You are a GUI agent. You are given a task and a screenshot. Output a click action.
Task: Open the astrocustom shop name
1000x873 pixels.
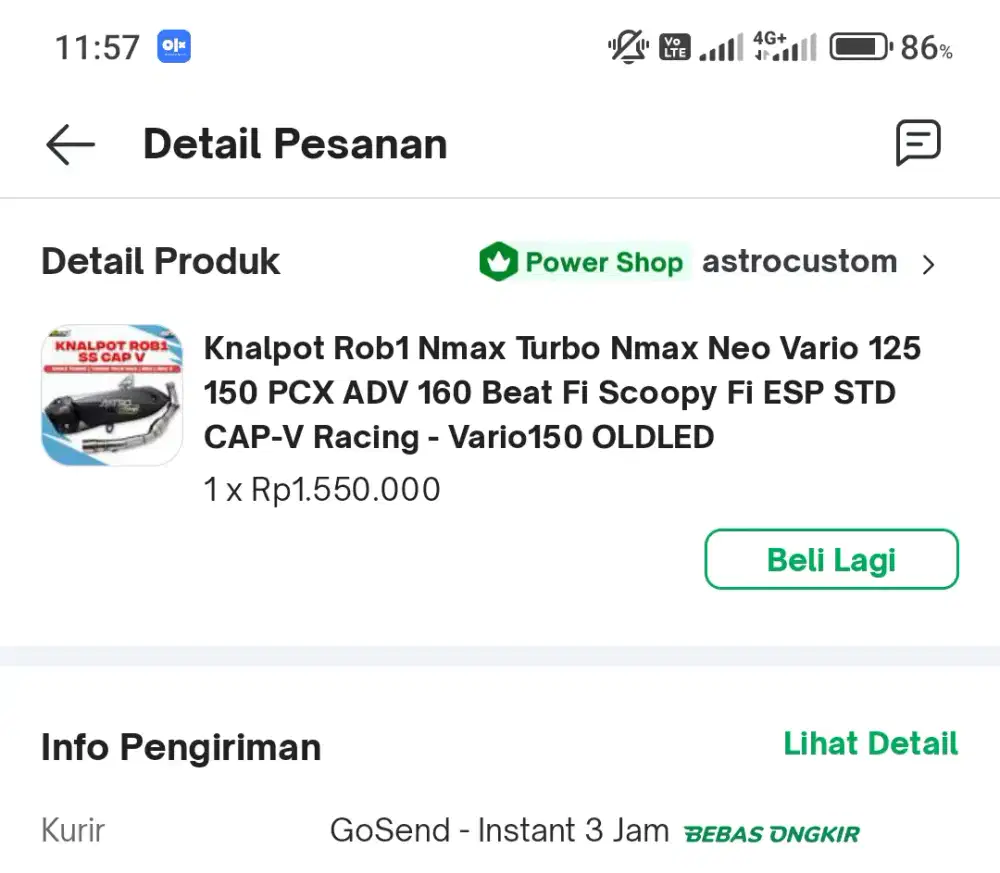click(799, 262)
